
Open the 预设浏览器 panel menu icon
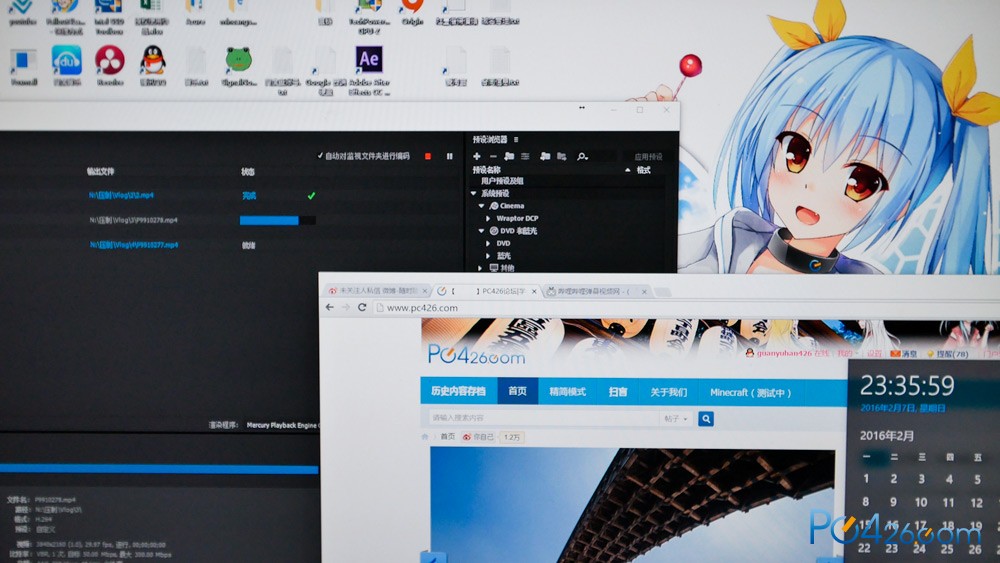(516, 140)
